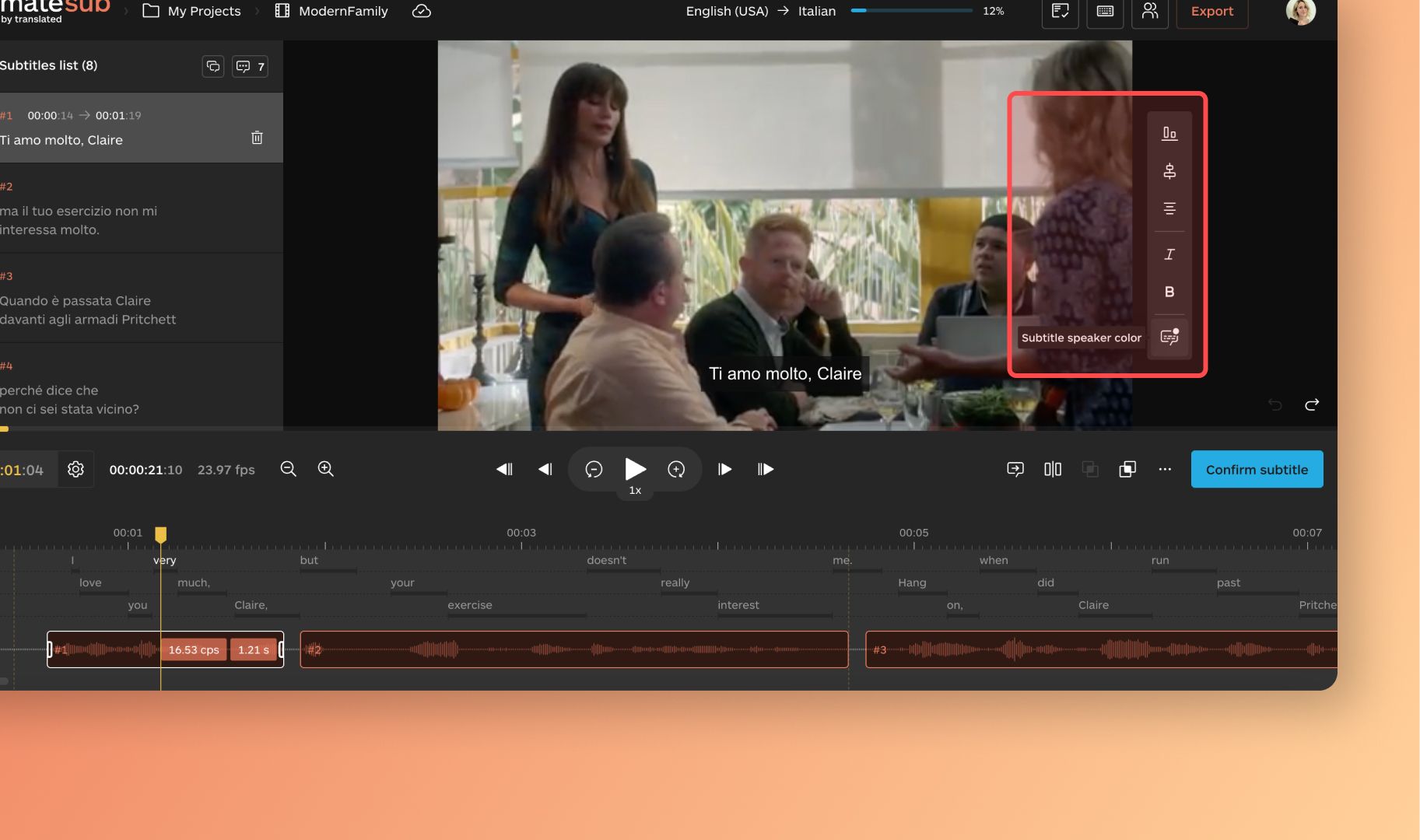
Task: Step back one frame
Action: pyautogui.click(x=545, y=469)
